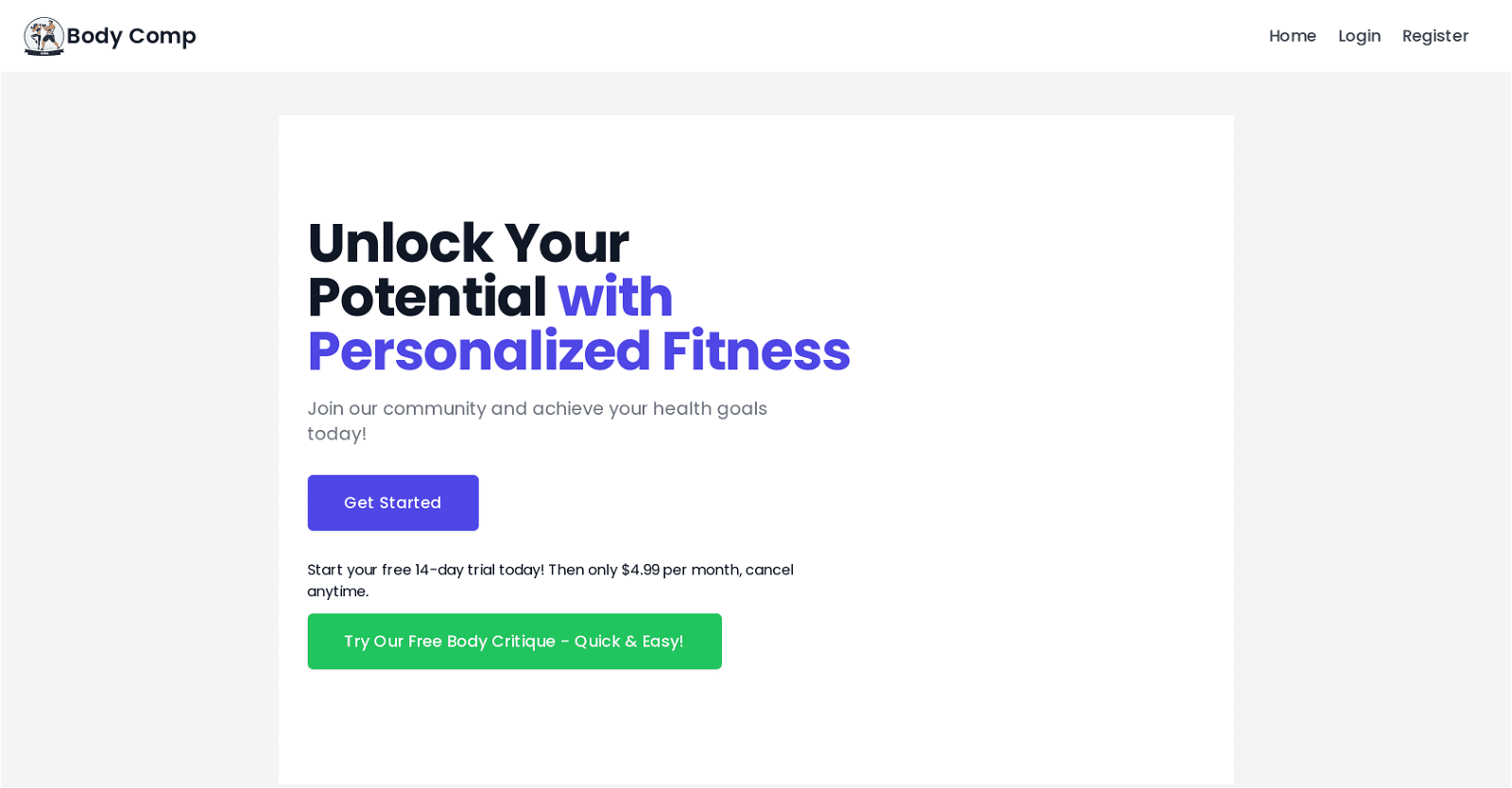Click Try Our Free Body Critique button

pos(514,642)
